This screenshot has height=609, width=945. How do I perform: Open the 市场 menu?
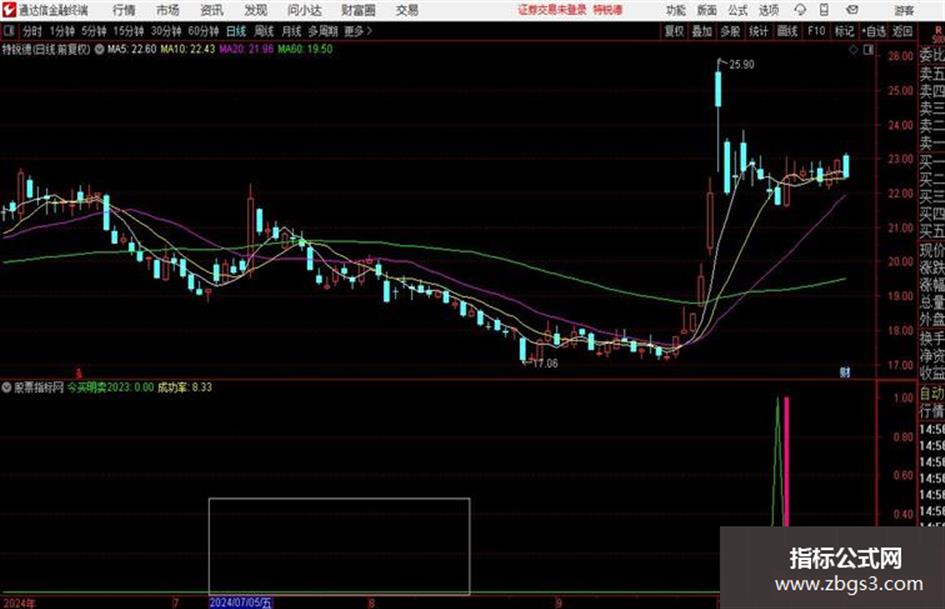(x=168, y=10)
